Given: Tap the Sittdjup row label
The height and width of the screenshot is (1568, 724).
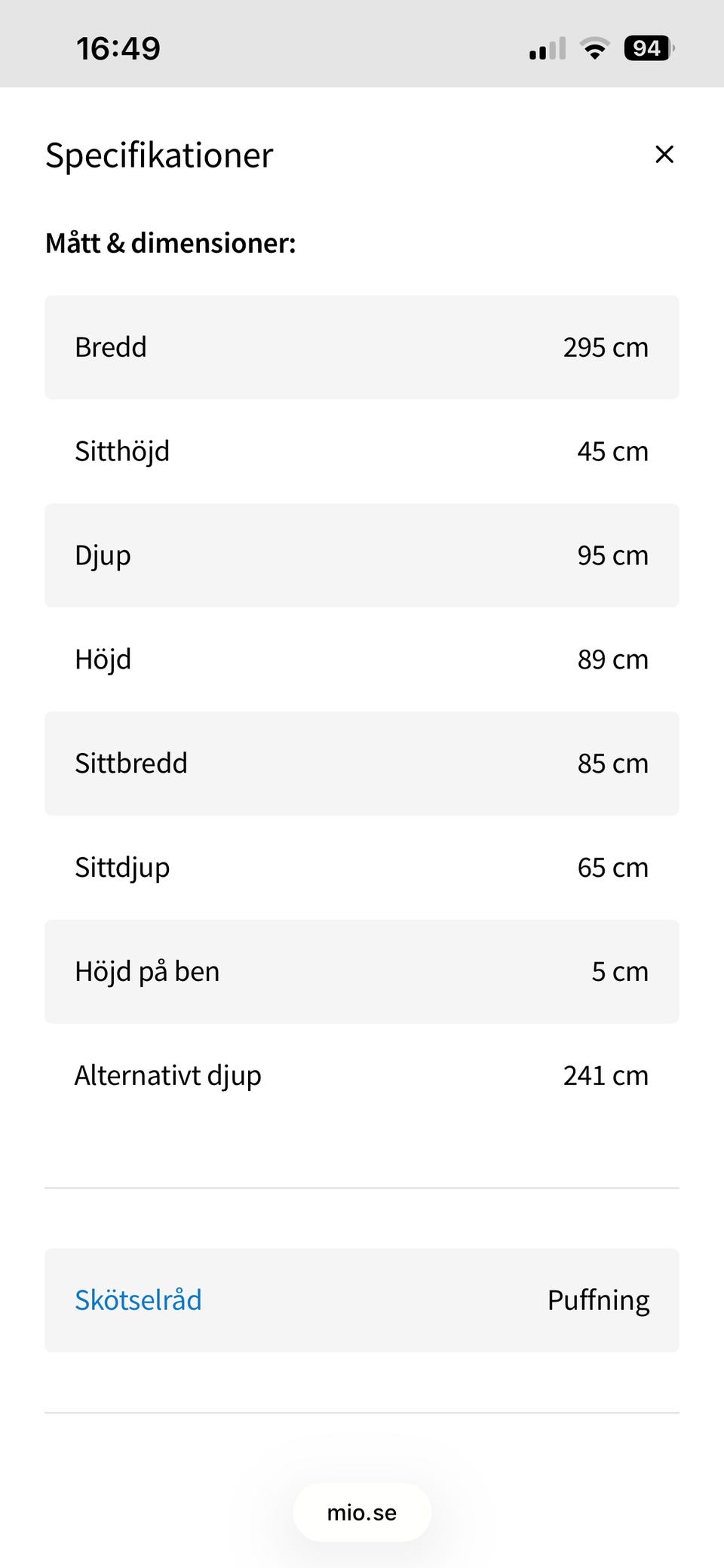Looking at the screenshot, I should pos(122,868).
